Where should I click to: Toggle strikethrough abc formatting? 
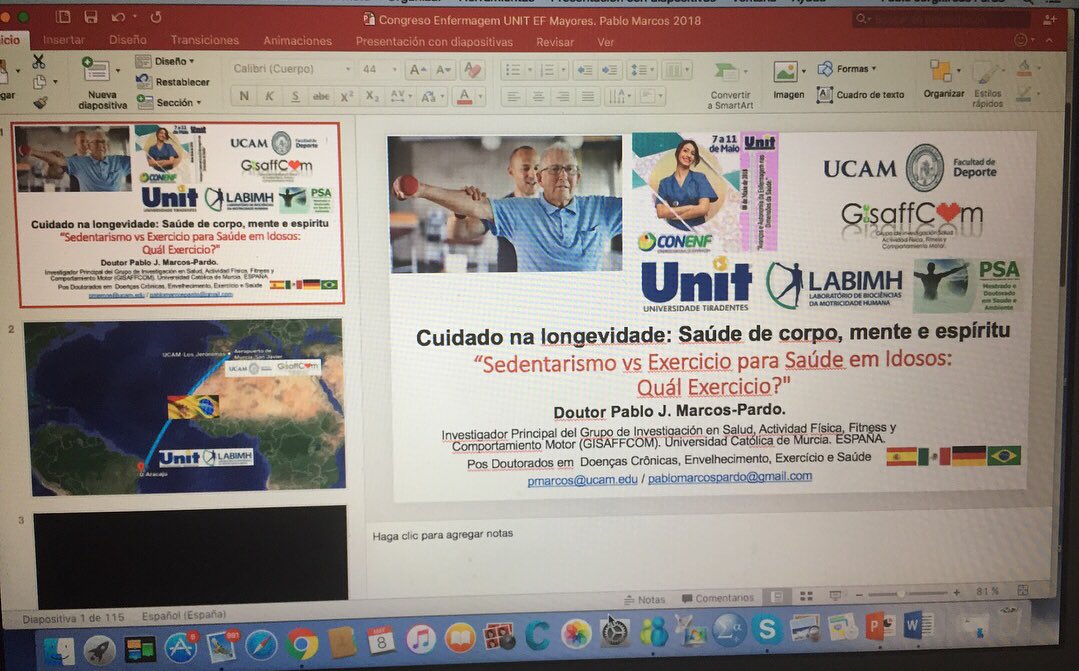pyautogui.click(x=320, y=96)
